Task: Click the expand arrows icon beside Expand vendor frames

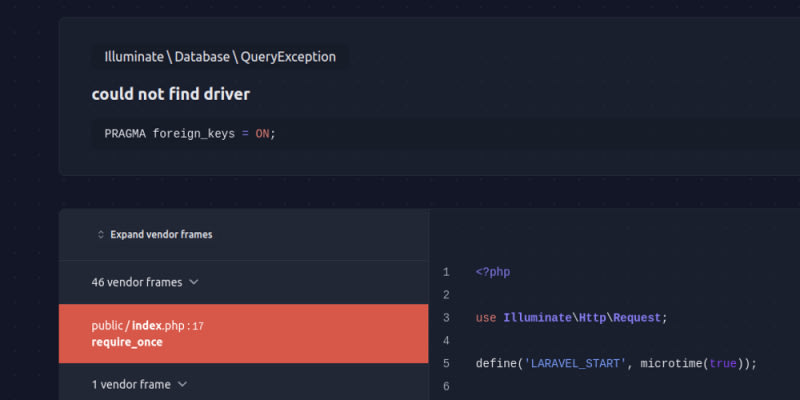Action: click(x=100, y=235)
